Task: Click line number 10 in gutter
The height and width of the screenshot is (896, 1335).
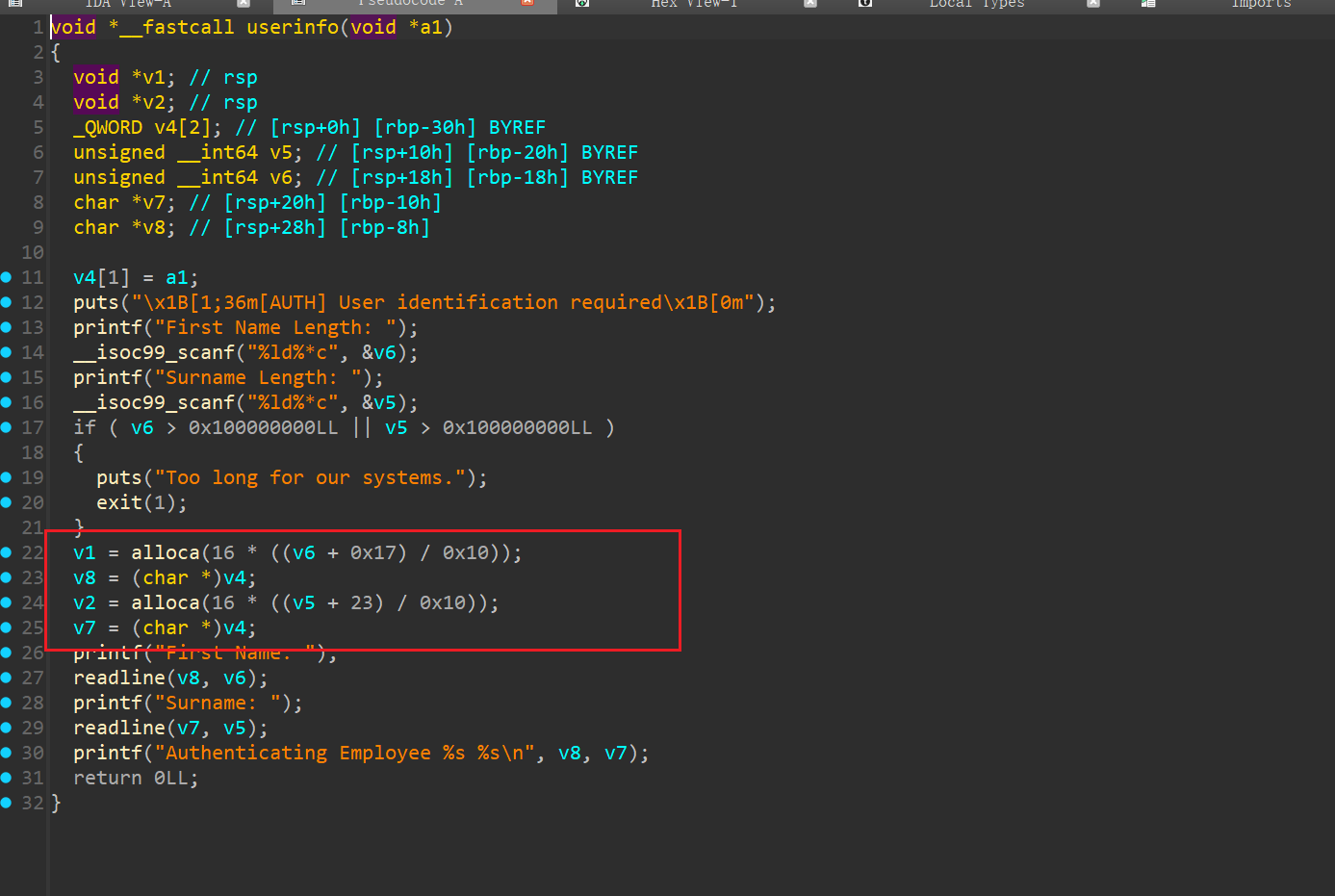Action: coord(33,252)
